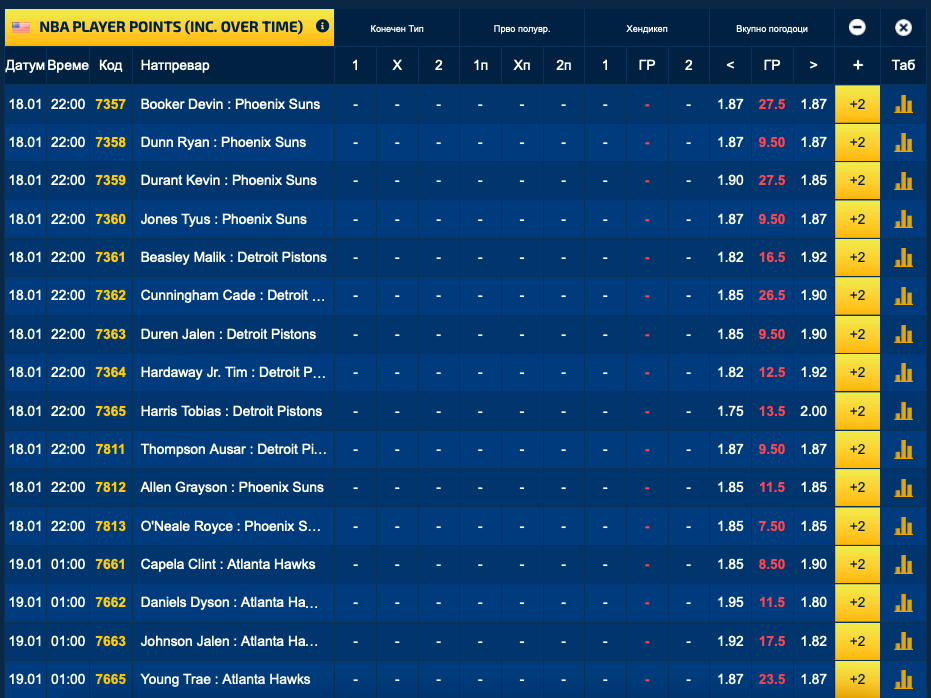The width and height of the screenshot is (931, 698).
Task: Open stats chart for Harris Tobias row
Action: click(903, 411)
